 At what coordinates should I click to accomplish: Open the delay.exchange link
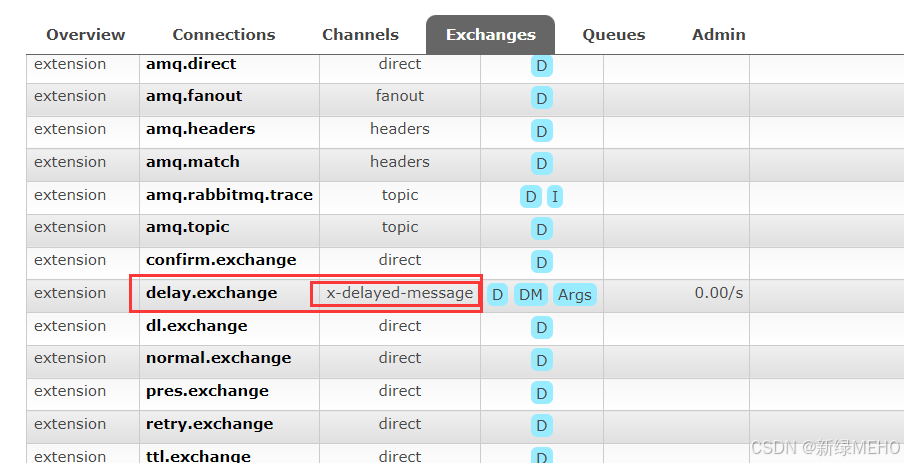pyautogui.click(x=211, y=293)
